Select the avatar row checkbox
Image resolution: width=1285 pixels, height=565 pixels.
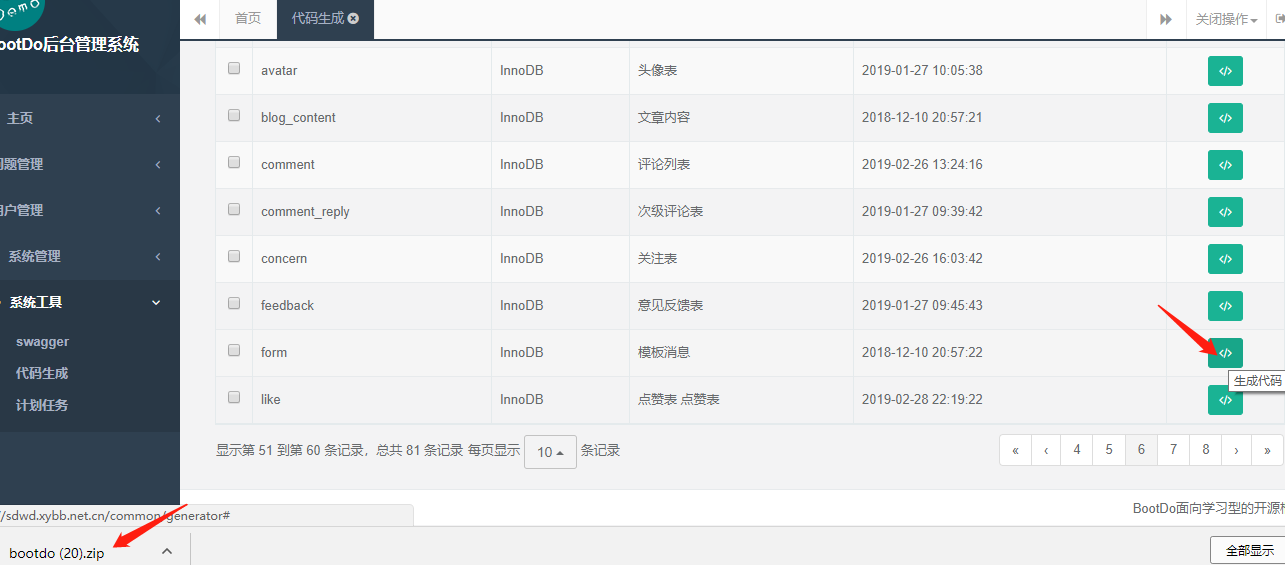tap(234, 69)
